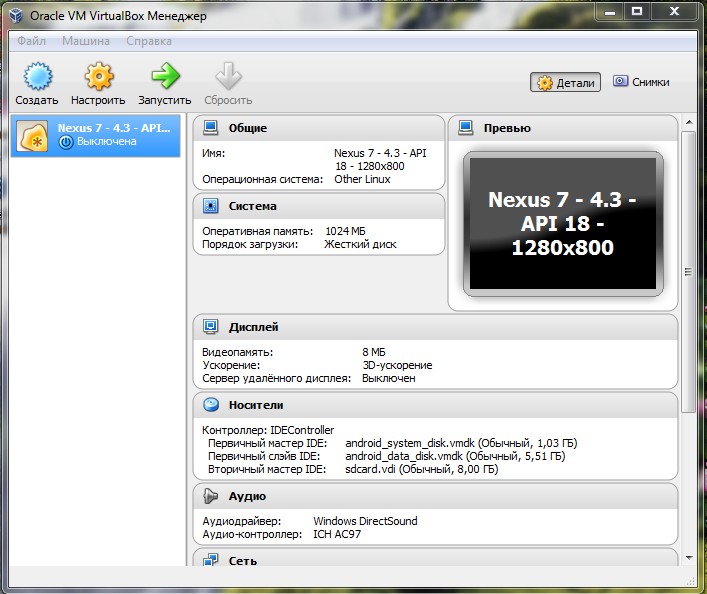Viewport: 707px width, 594px height.
Task: Click Windows DirectSound audio driver value
Action: click(365, 521)
